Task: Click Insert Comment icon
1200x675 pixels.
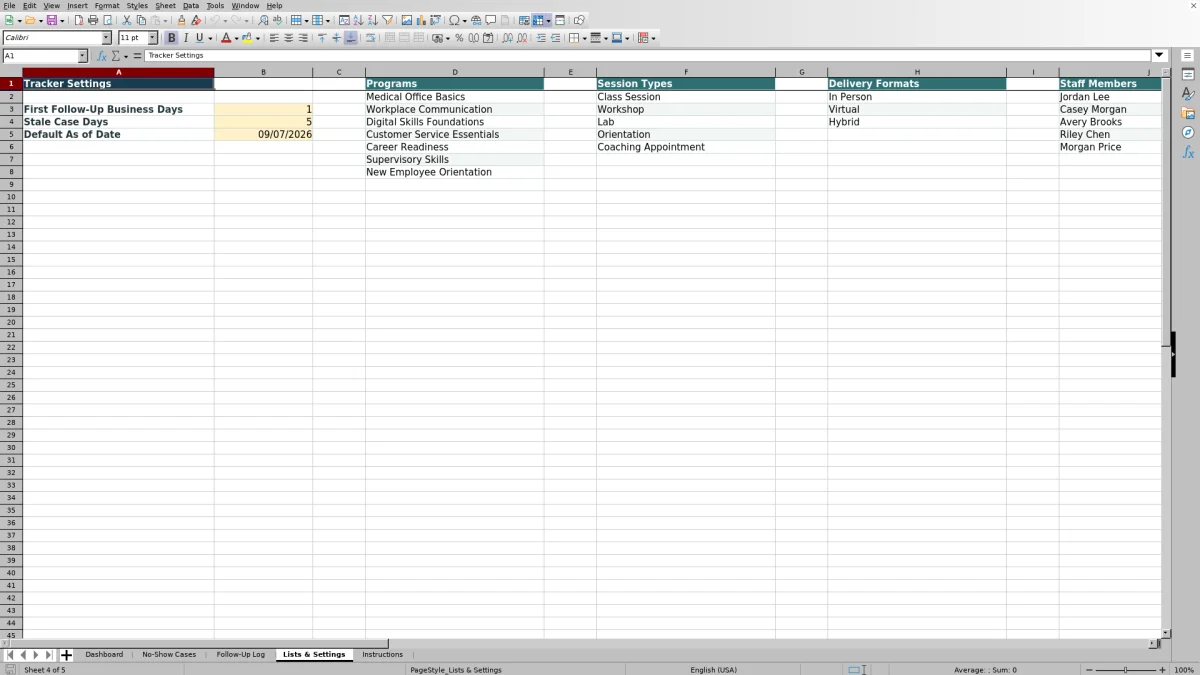Action: 490,20
